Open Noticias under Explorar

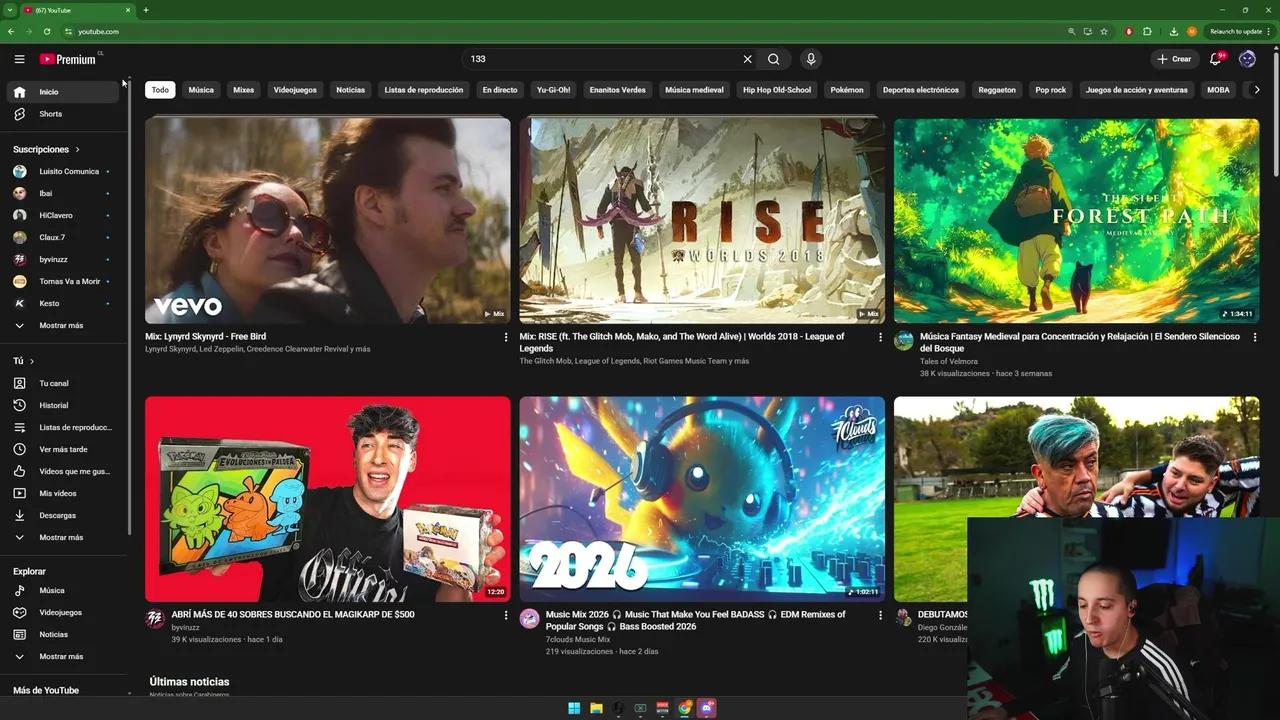tap(65, 634)
